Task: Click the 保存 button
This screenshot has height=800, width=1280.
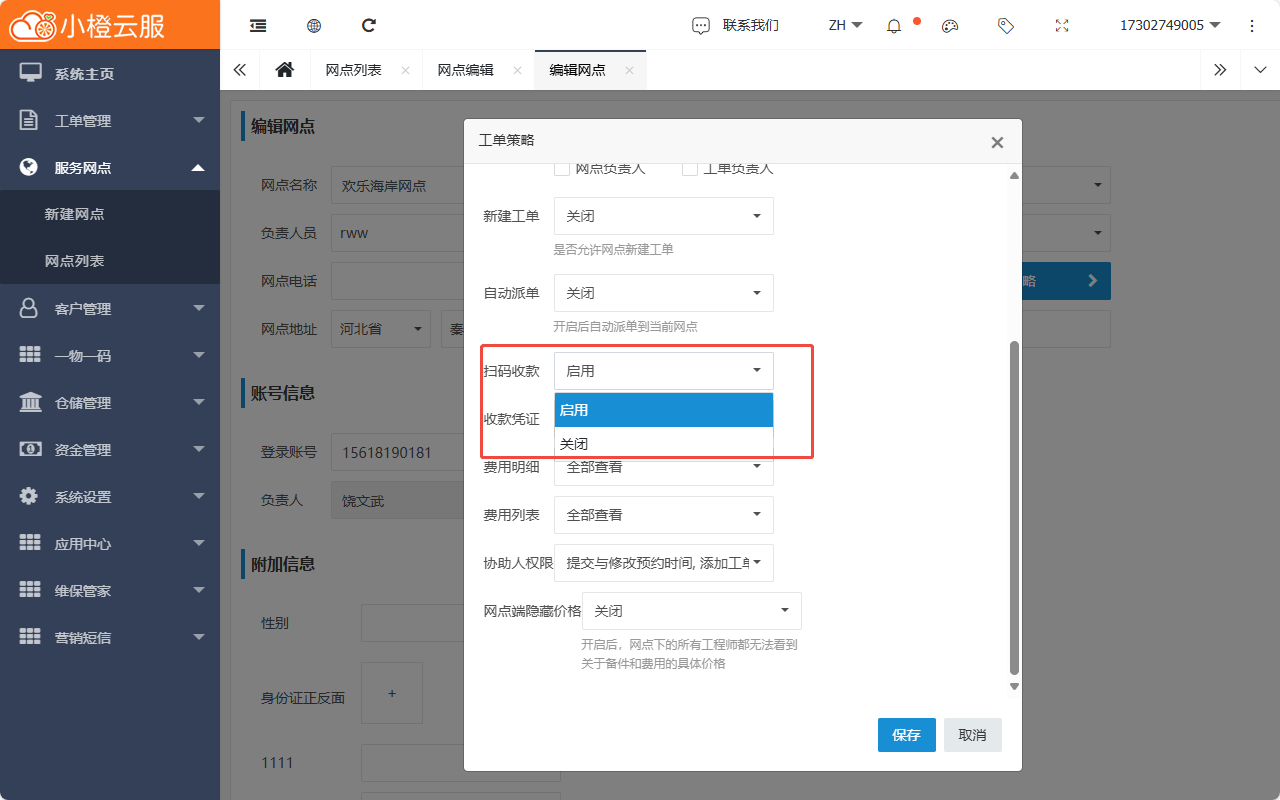Action: click(906, 735)
